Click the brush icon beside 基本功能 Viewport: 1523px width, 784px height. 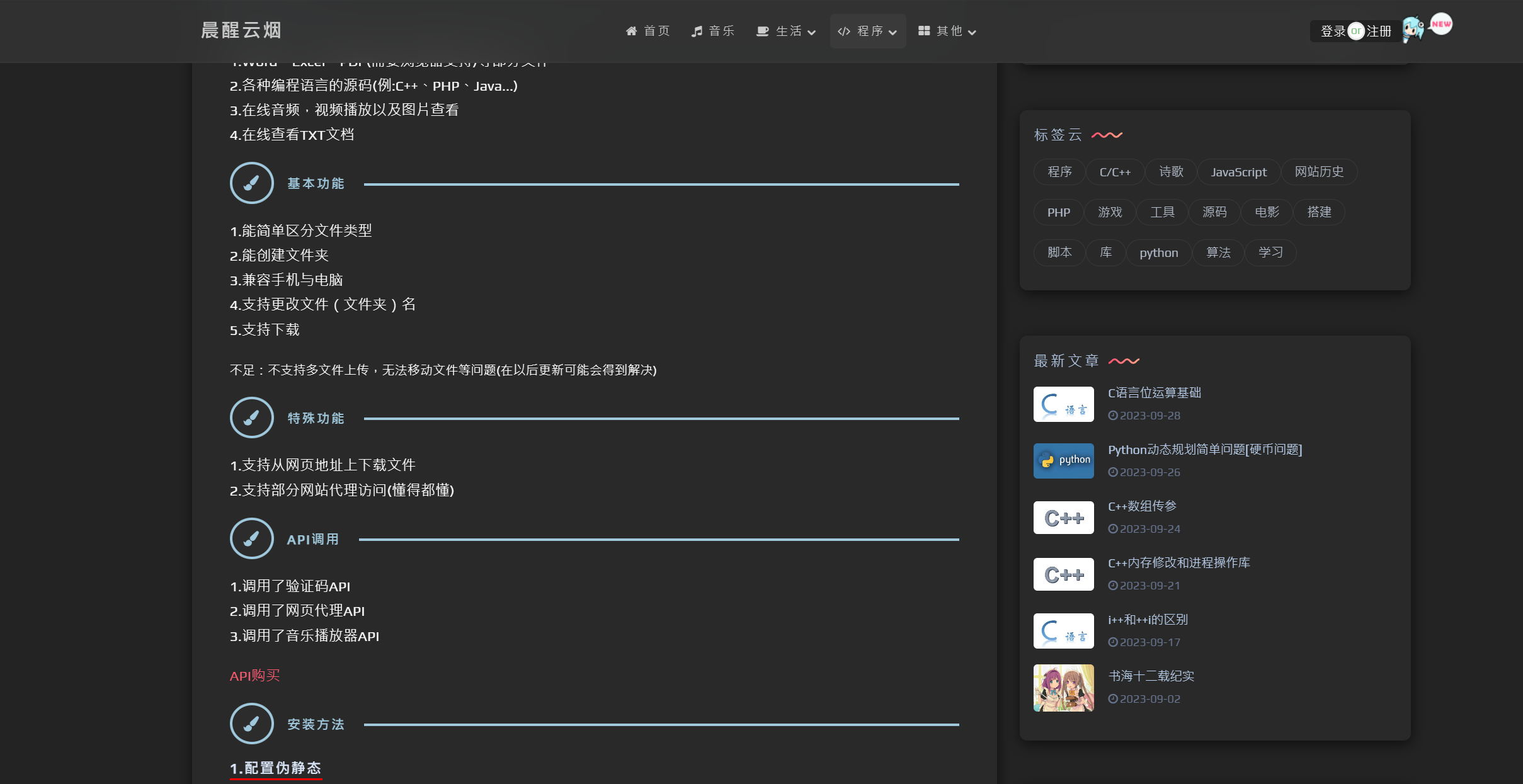click(251, 183)
